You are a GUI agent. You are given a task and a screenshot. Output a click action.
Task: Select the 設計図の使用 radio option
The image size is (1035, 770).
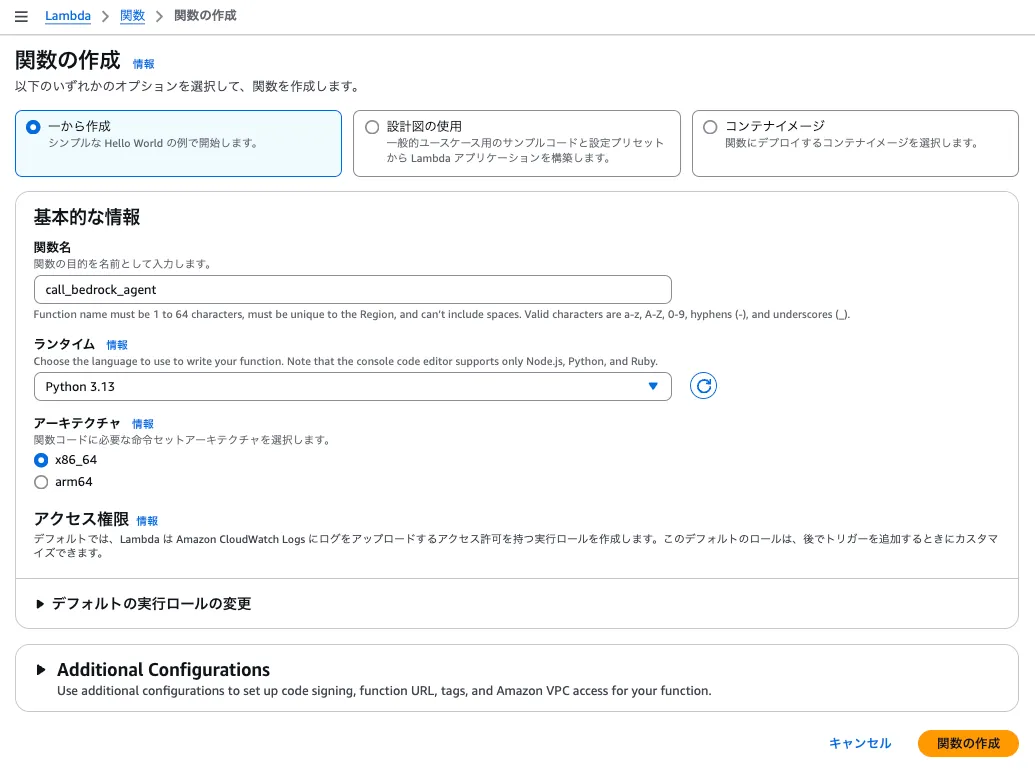372,127
